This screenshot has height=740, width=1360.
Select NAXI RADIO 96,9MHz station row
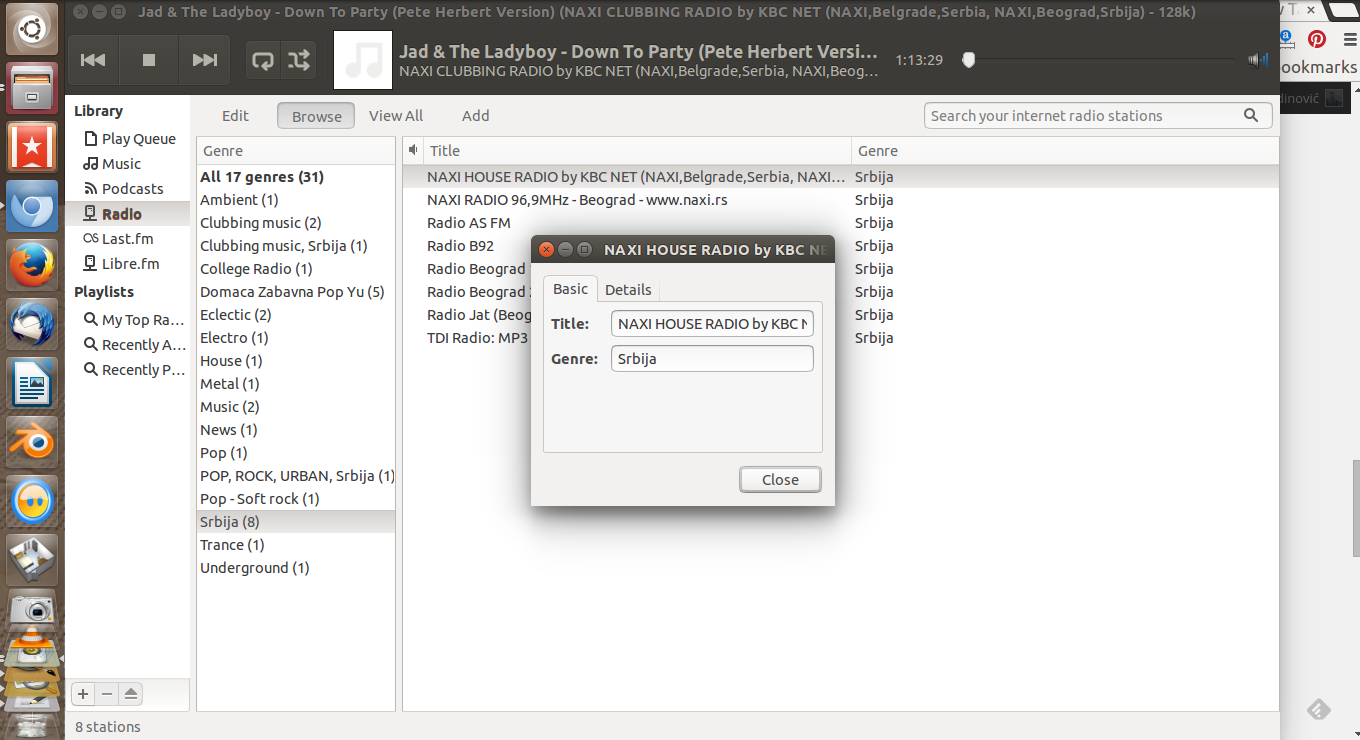coord(840,200)
